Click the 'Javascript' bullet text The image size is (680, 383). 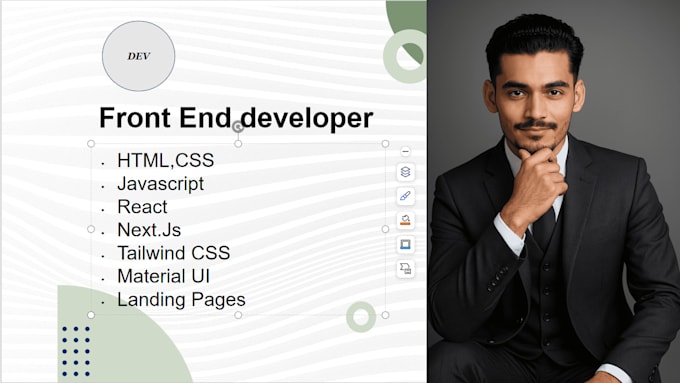[160, 184]
